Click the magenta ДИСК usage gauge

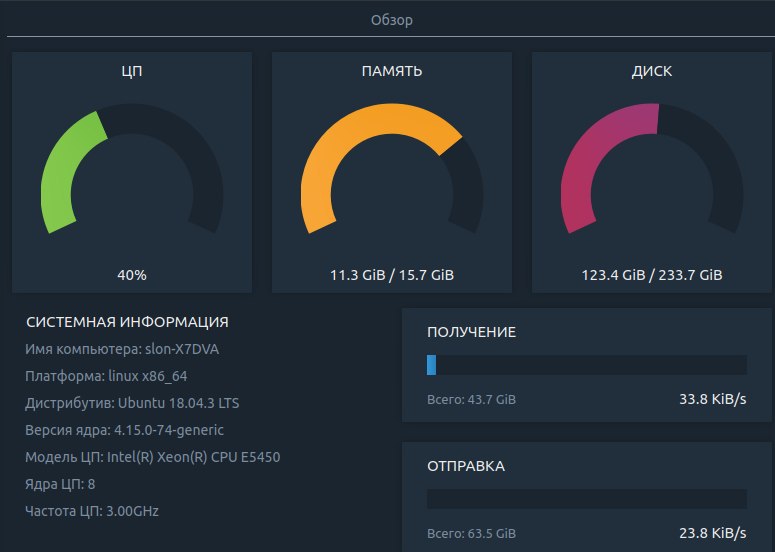click(651, 169)
